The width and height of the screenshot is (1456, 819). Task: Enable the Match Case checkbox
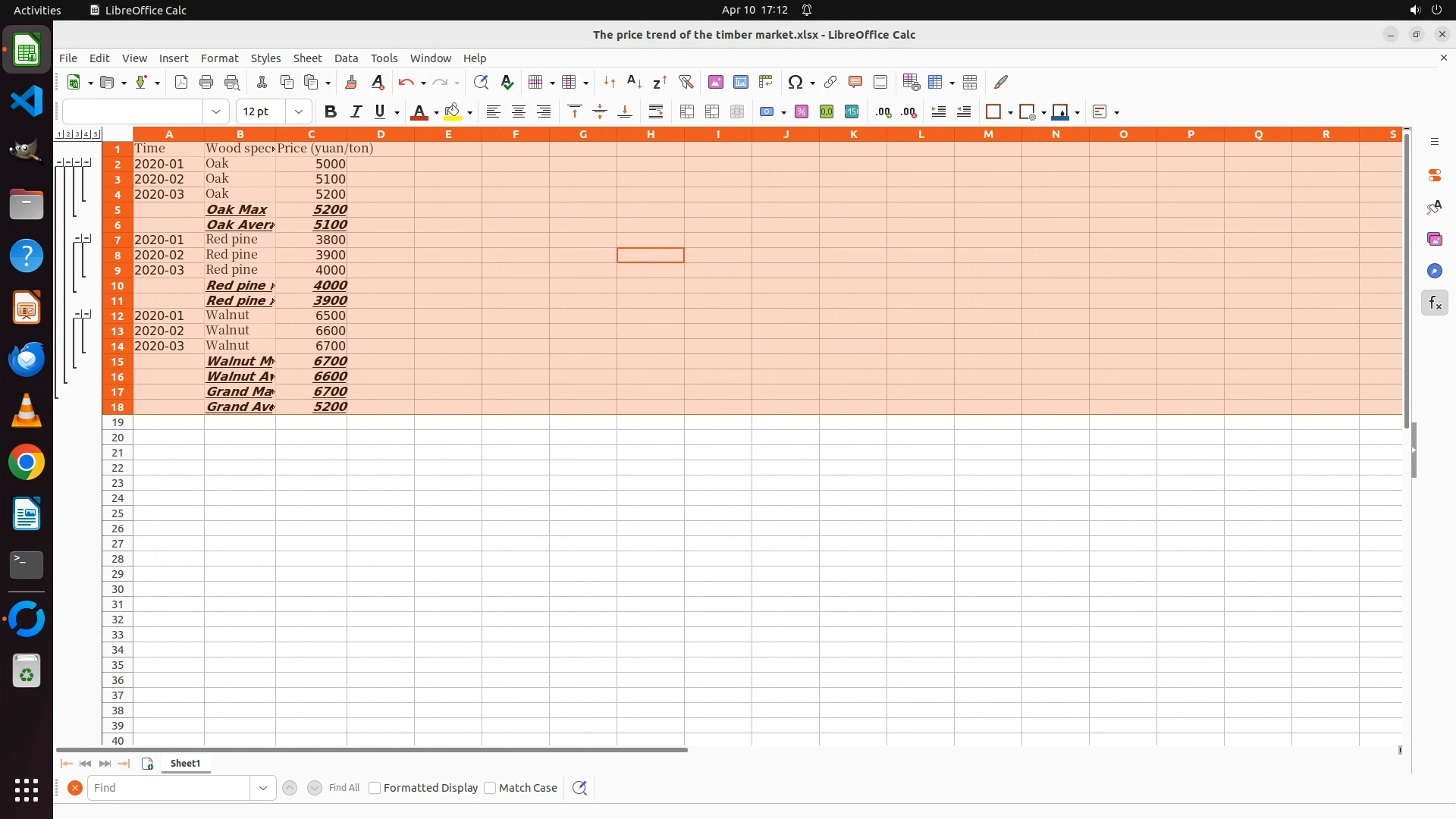tap(491, 788)
